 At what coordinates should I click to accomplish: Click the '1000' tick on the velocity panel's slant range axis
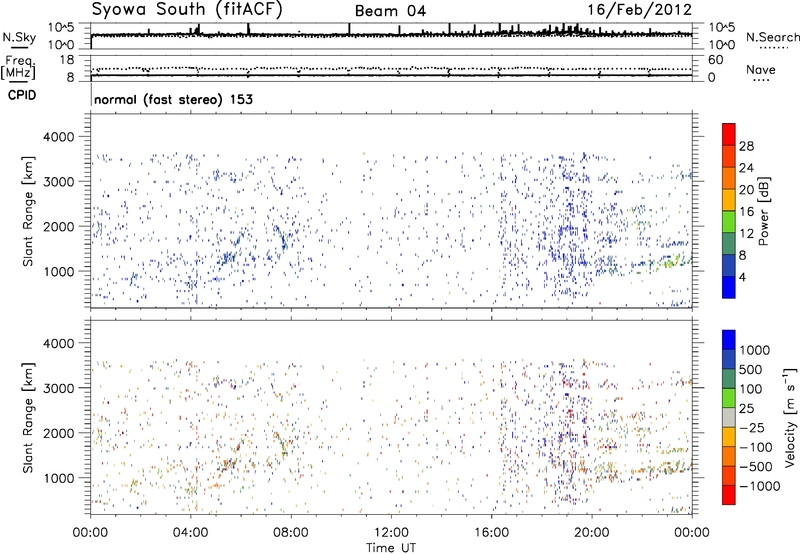pos(59,478)
